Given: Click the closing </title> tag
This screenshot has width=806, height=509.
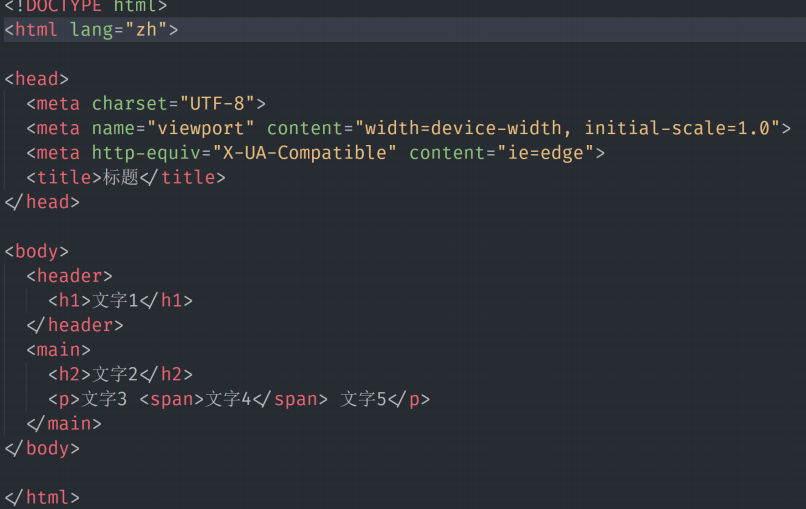Looking at the screenshot, I should [x=182, y=177].
